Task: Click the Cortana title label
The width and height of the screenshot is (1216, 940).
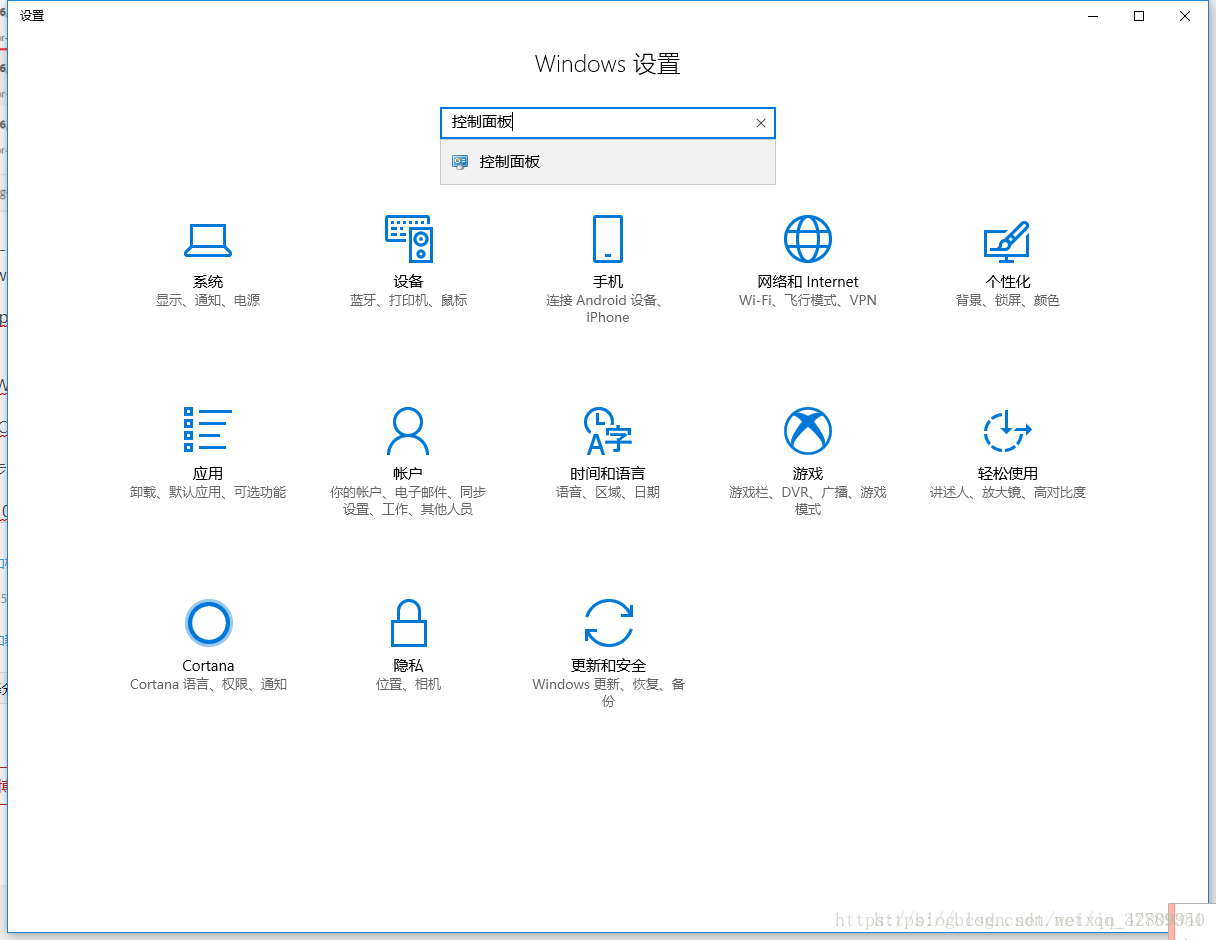Action: click(x=208, y=666)
